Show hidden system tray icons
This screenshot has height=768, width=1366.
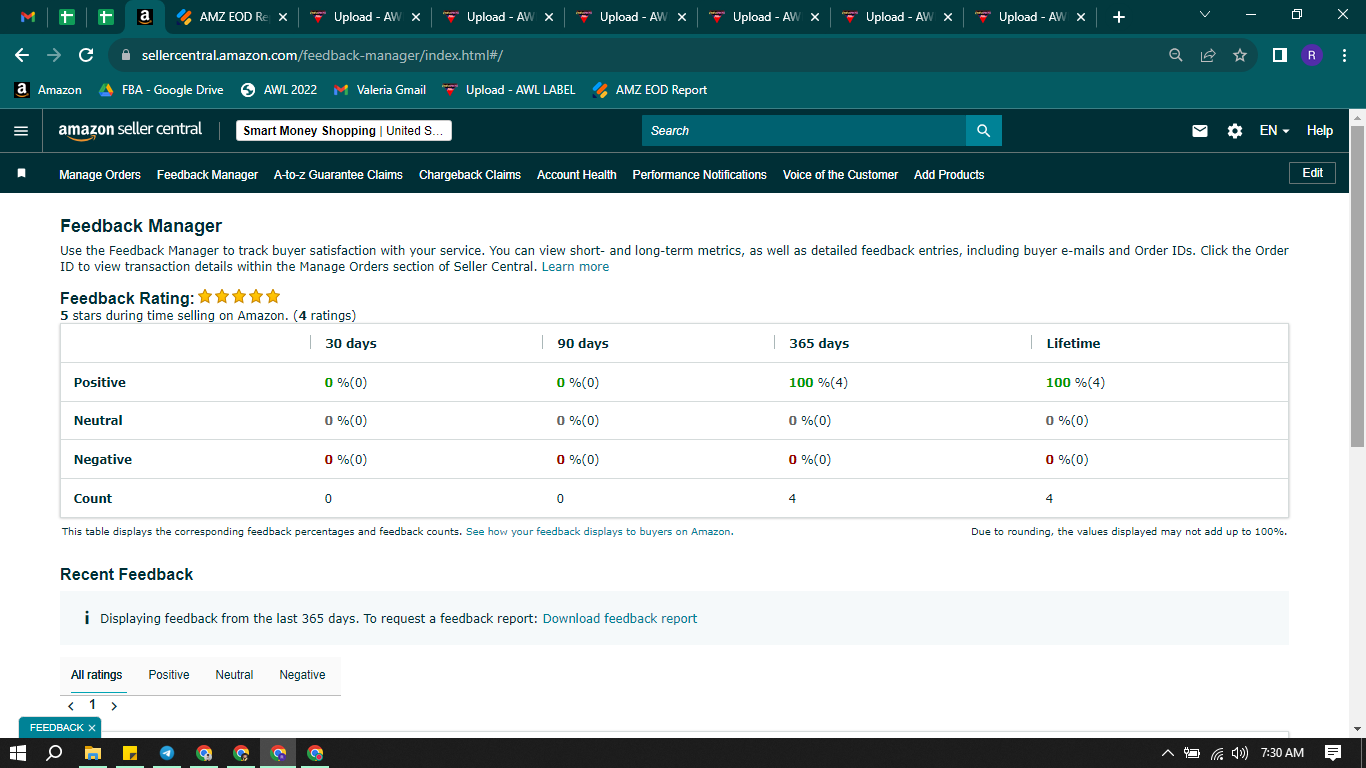1167,753
